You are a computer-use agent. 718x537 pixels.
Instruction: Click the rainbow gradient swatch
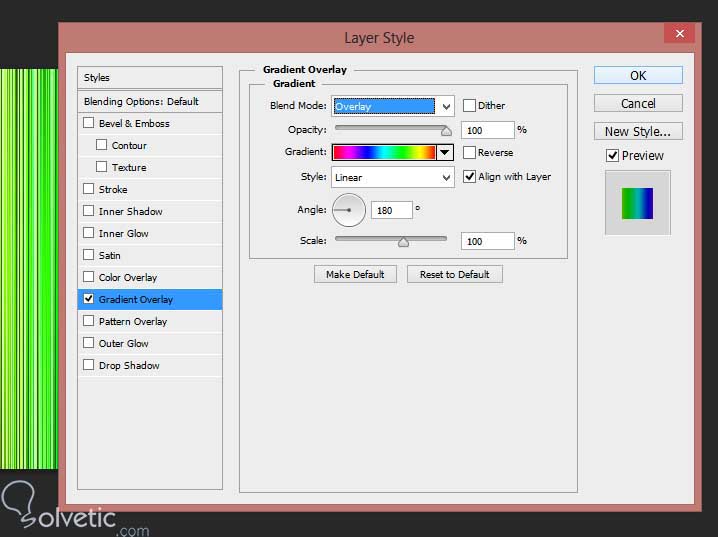(x=384, y=152)
